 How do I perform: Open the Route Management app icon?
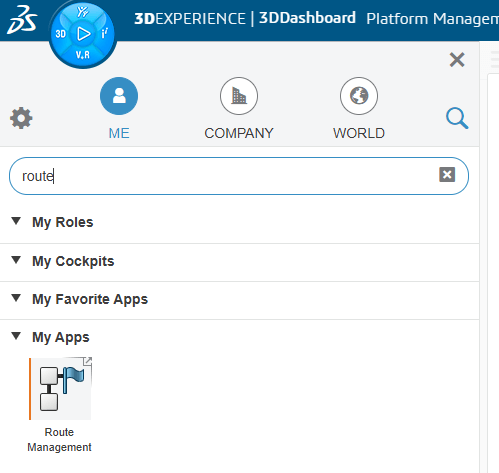(60, 389)
